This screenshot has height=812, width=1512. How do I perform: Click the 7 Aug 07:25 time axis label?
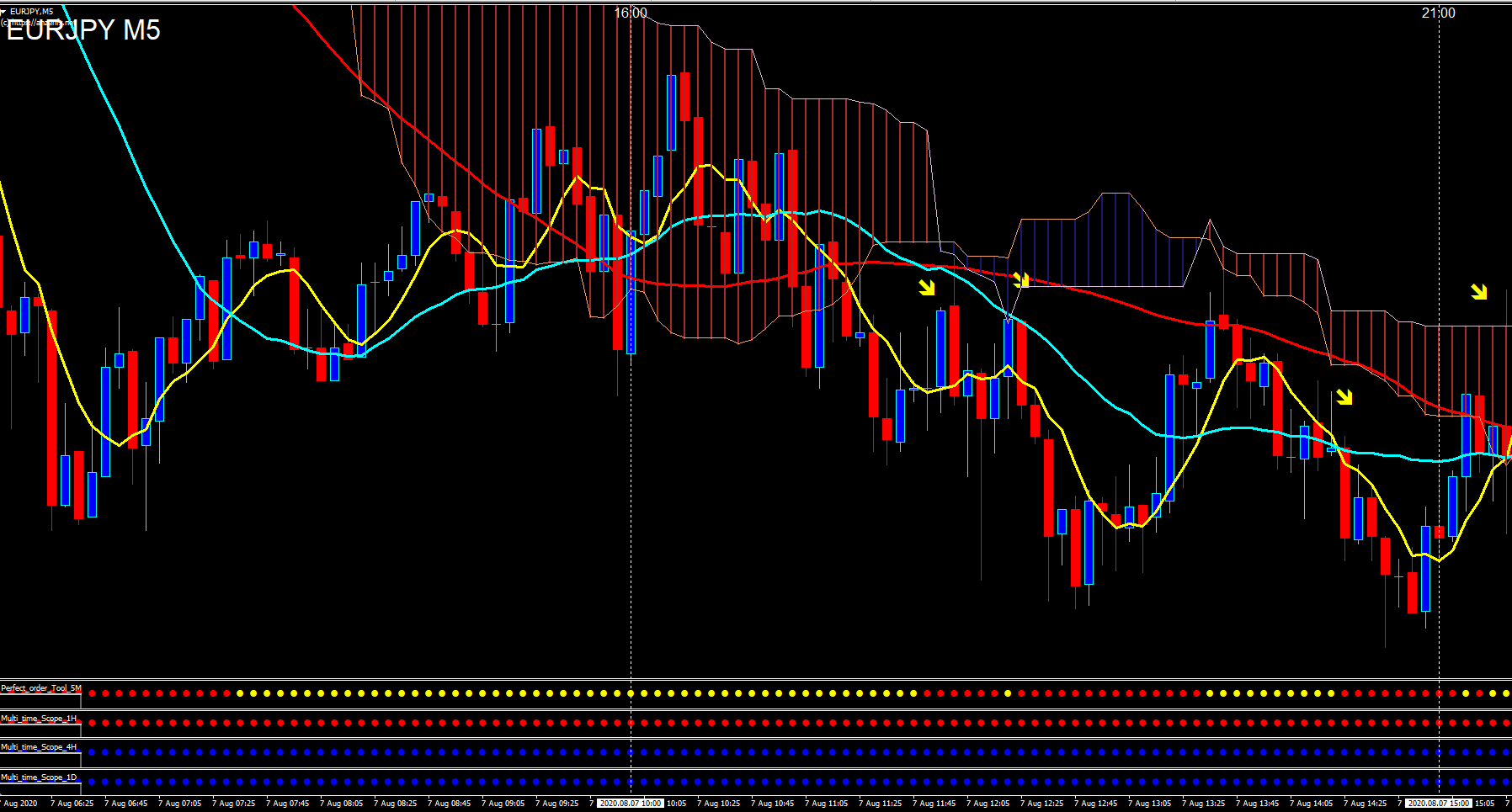pyautogui.click(x=234, y=804)
